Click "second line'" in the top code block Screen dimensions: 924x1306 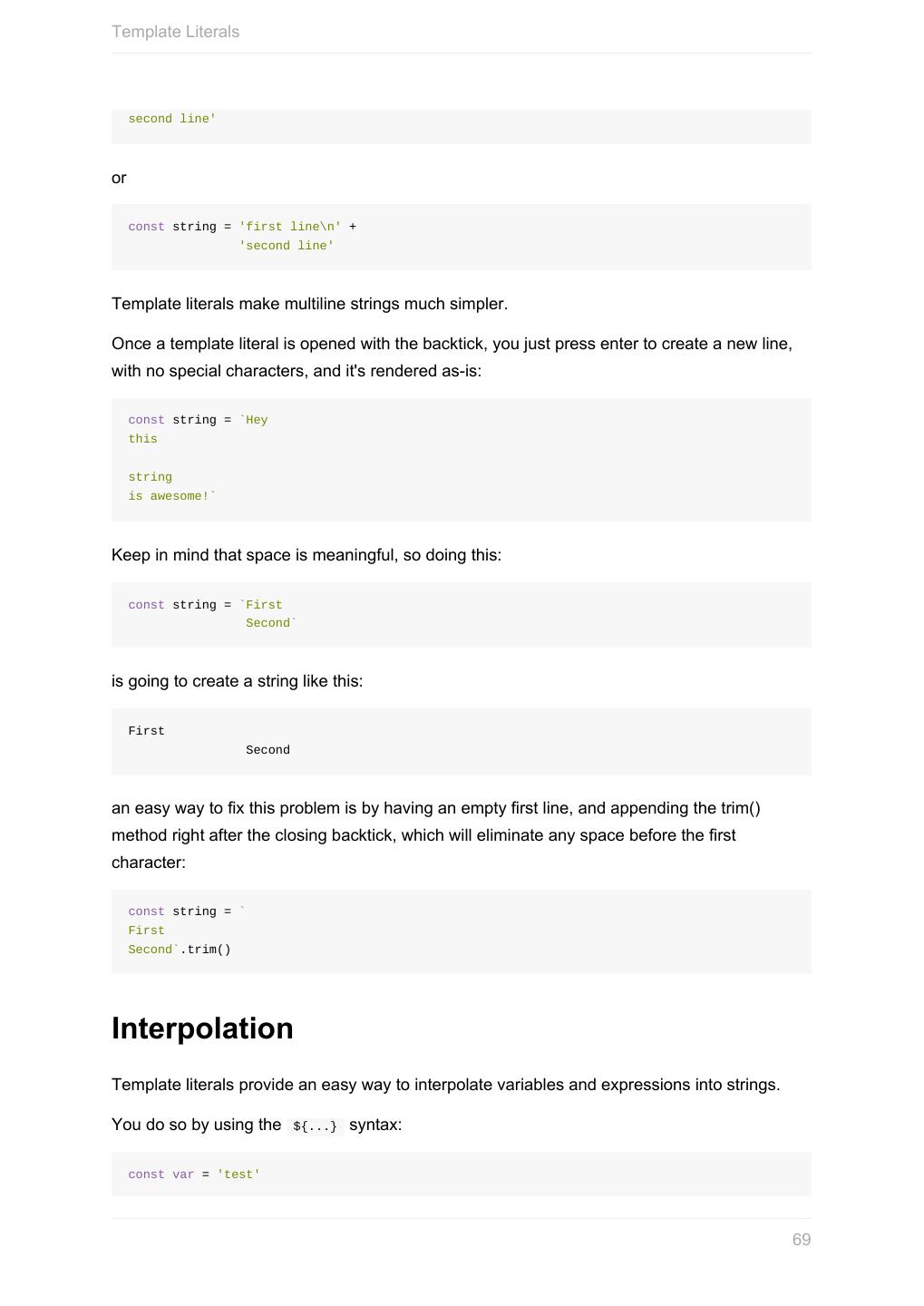171,119
